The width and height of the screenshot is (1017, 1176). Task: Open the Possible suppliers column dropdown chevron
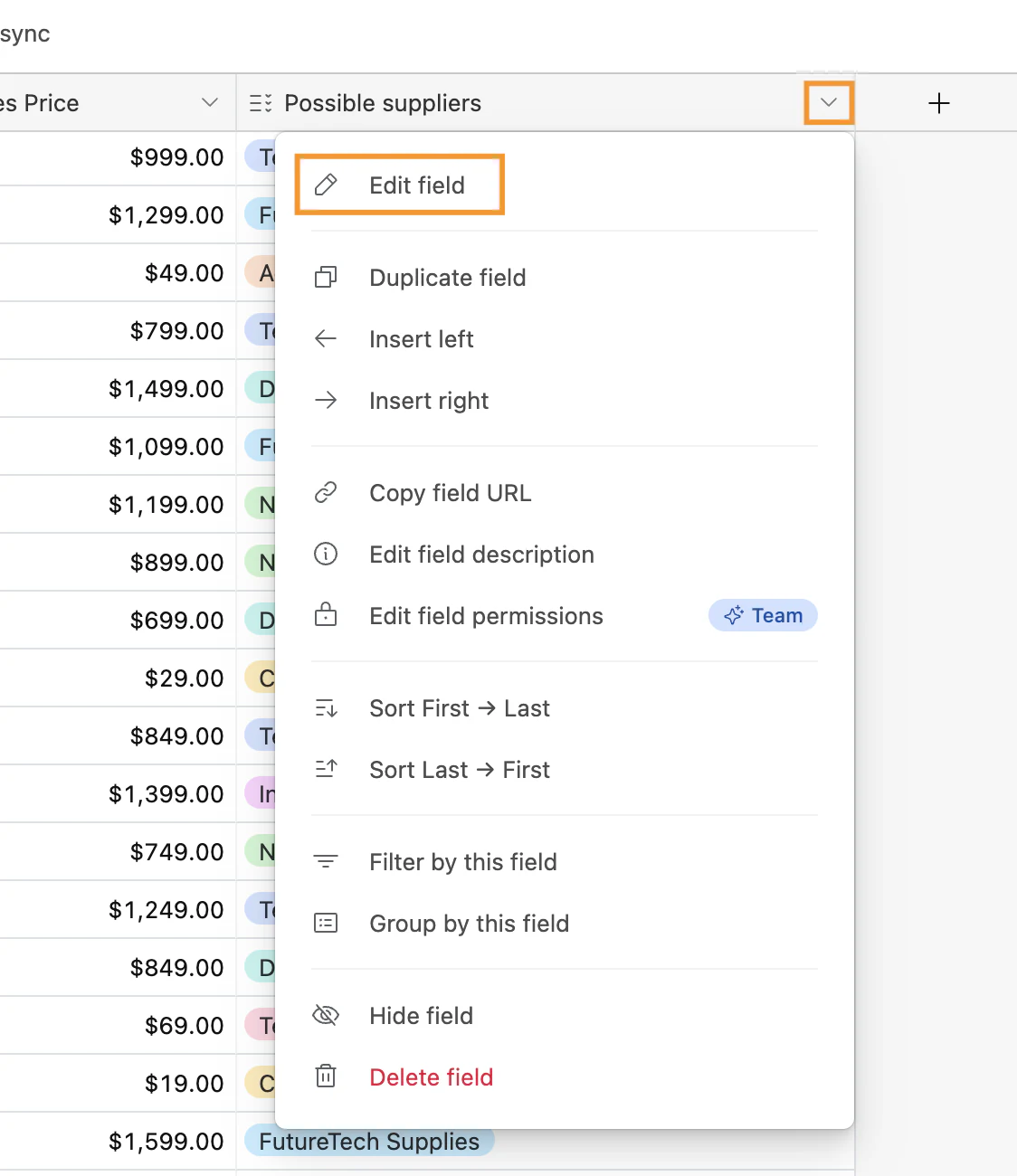(829, 102)
